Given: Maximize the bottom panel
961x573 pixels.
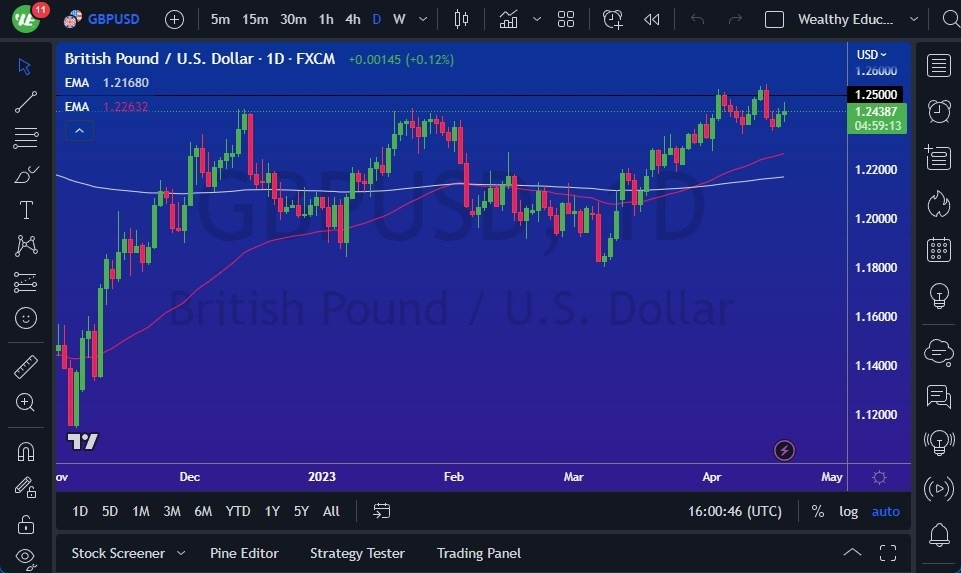Looking at the screenshot, I should pyautogui.click(x=888, y=553).
